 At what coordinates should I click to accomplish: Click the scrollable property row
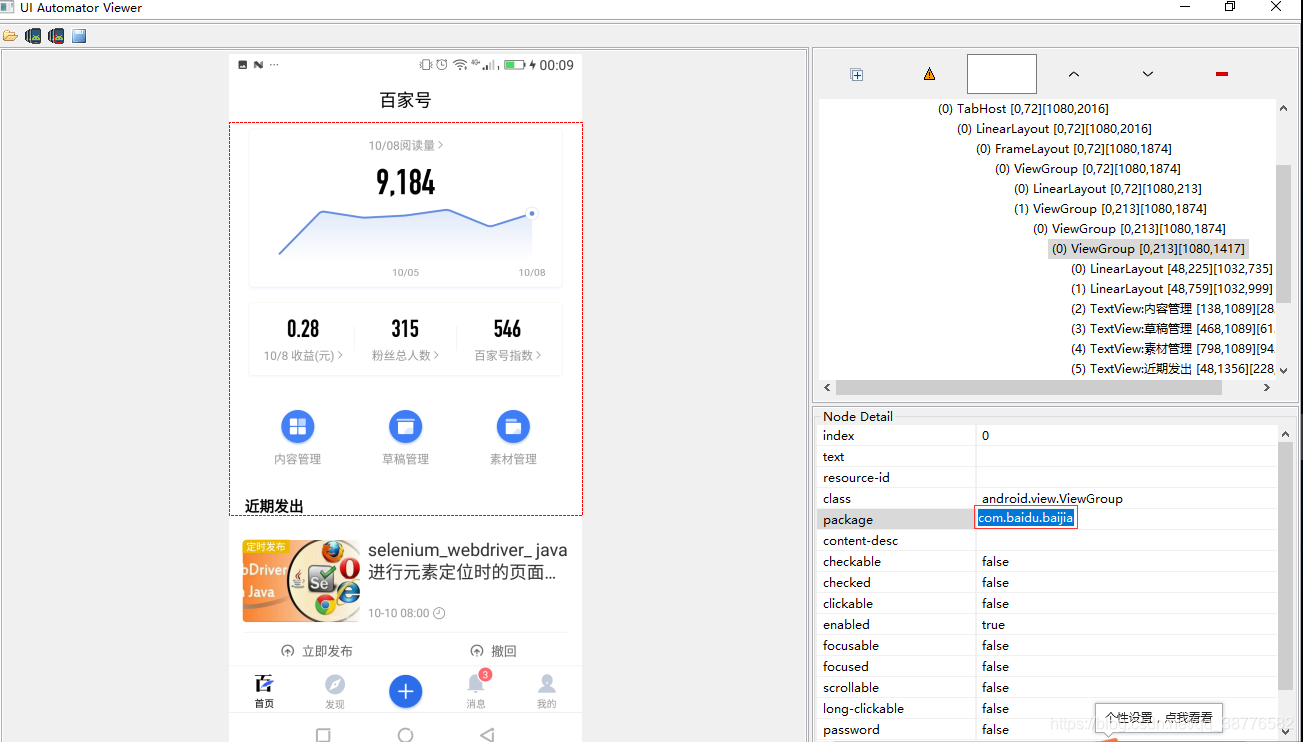pyautogui.click(x=1047, y=687)
